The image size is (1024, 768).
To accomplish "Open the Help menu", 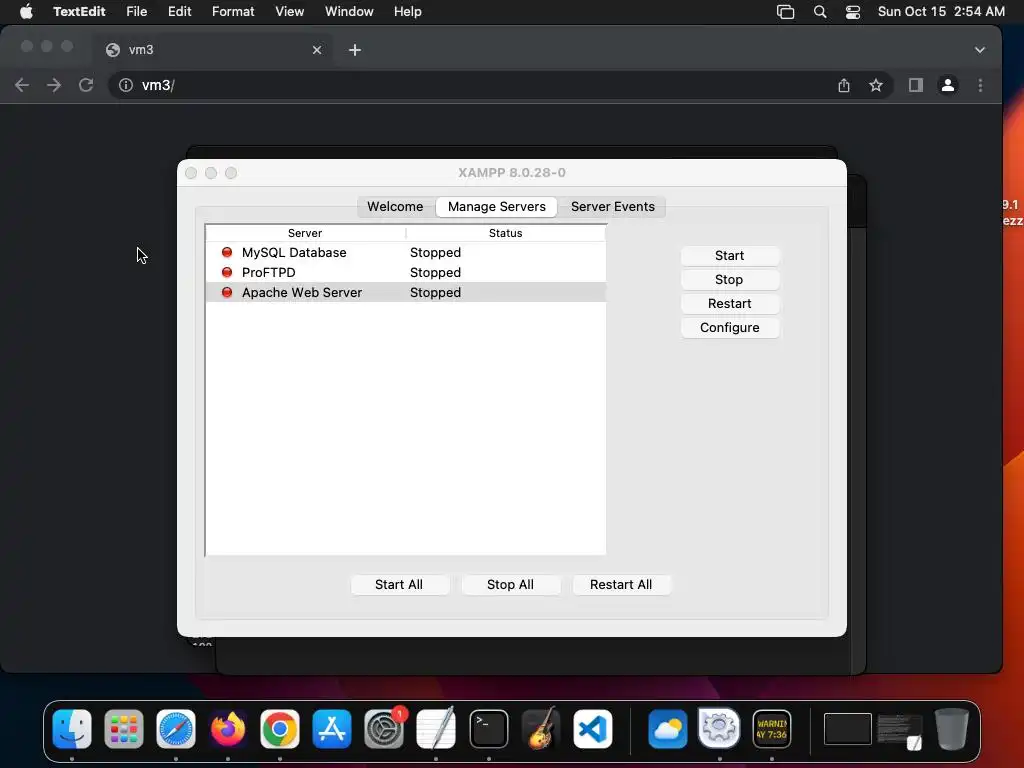I will (x=408, y=12).
